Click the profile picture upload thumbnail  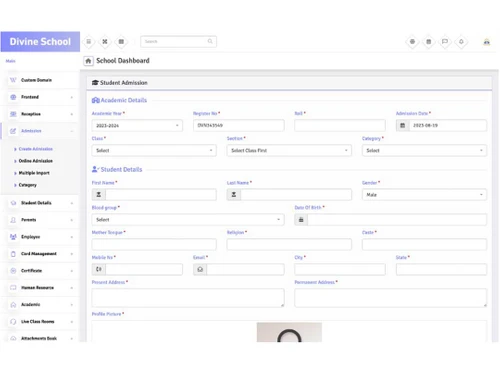[289, 332]
